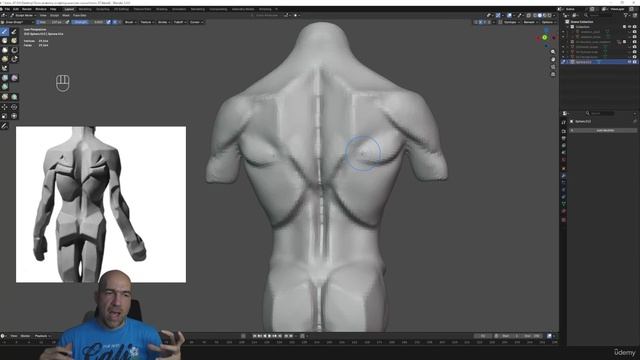Open the Mask menu in viewport header

pyautogui.click(x=66, y=15)
